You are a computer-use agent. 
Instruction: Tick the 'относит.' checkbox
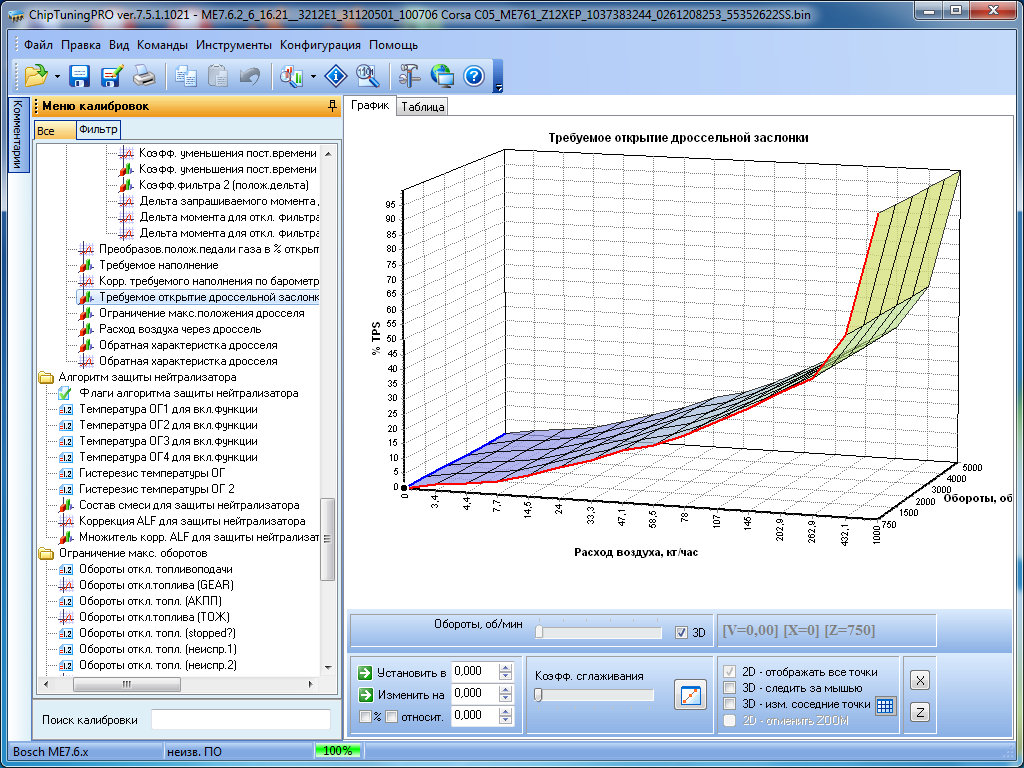(x=391, y=716)
